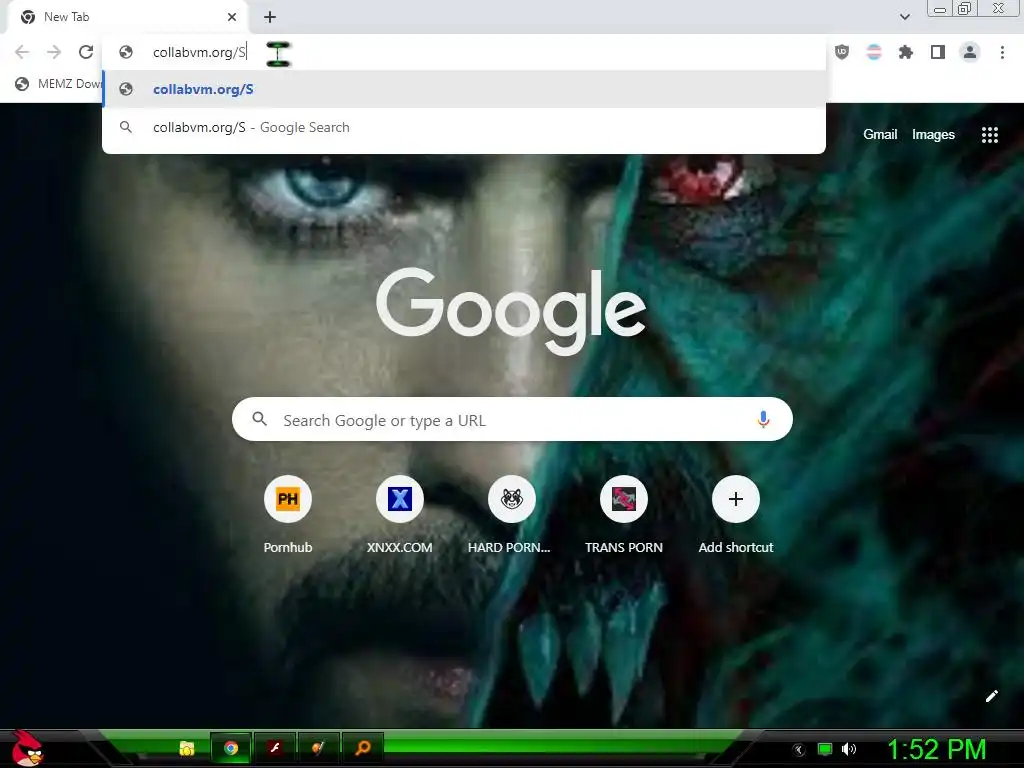Open the Flash taskbar icon
1024x768 pixels.
275,748
